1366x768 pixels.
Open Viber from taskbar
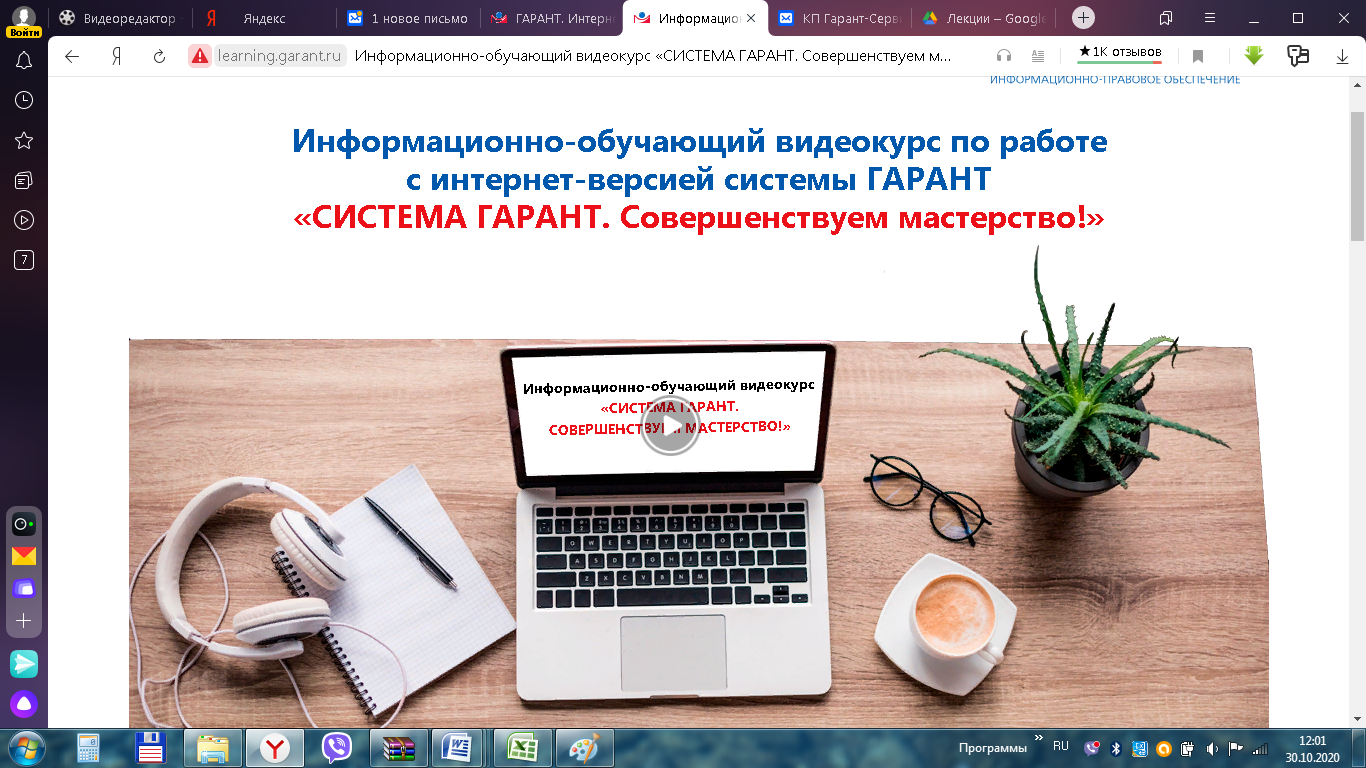337,748
